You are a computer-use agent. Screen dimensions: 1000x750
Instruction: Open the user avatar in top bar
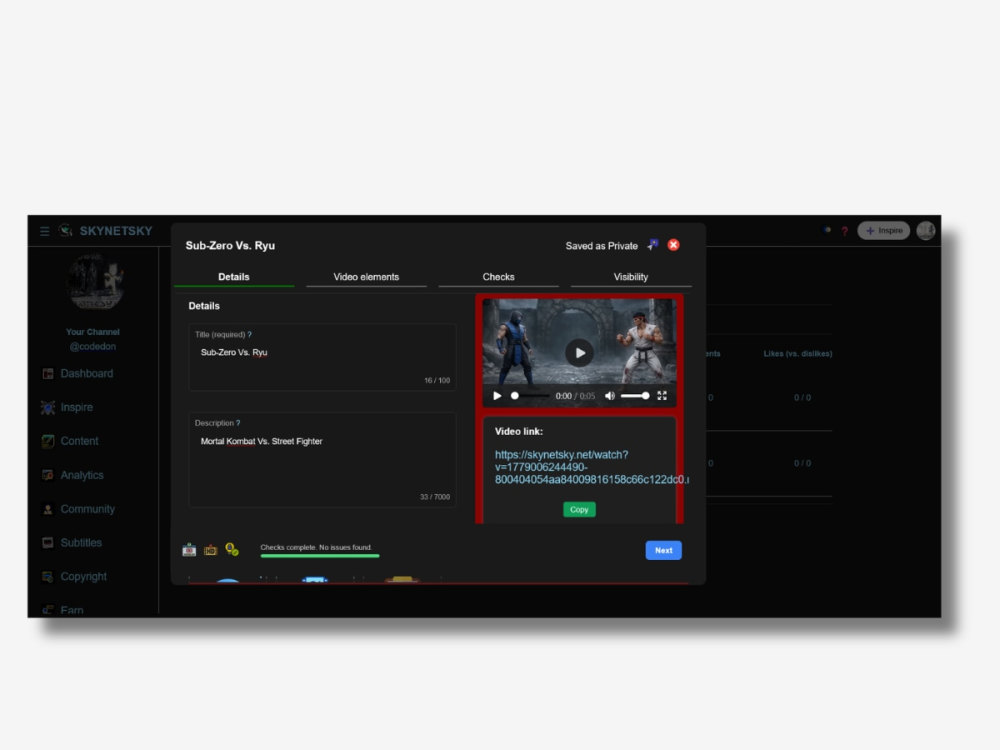pyautogui.click(x=926, y=230)
